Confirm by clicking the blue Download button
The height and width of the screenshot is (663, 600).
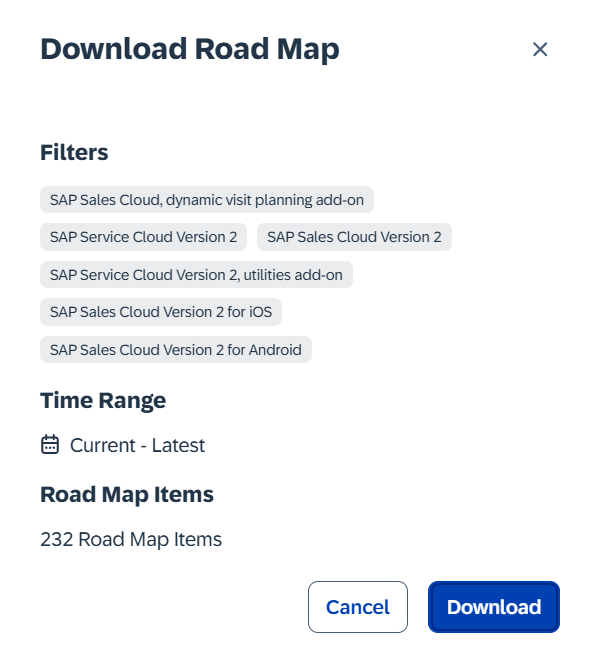point(494,607)
